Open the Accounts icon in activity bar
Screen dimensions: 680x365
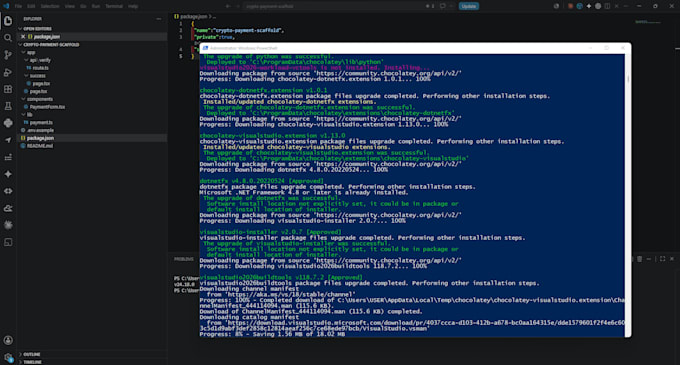pos(8,340)
